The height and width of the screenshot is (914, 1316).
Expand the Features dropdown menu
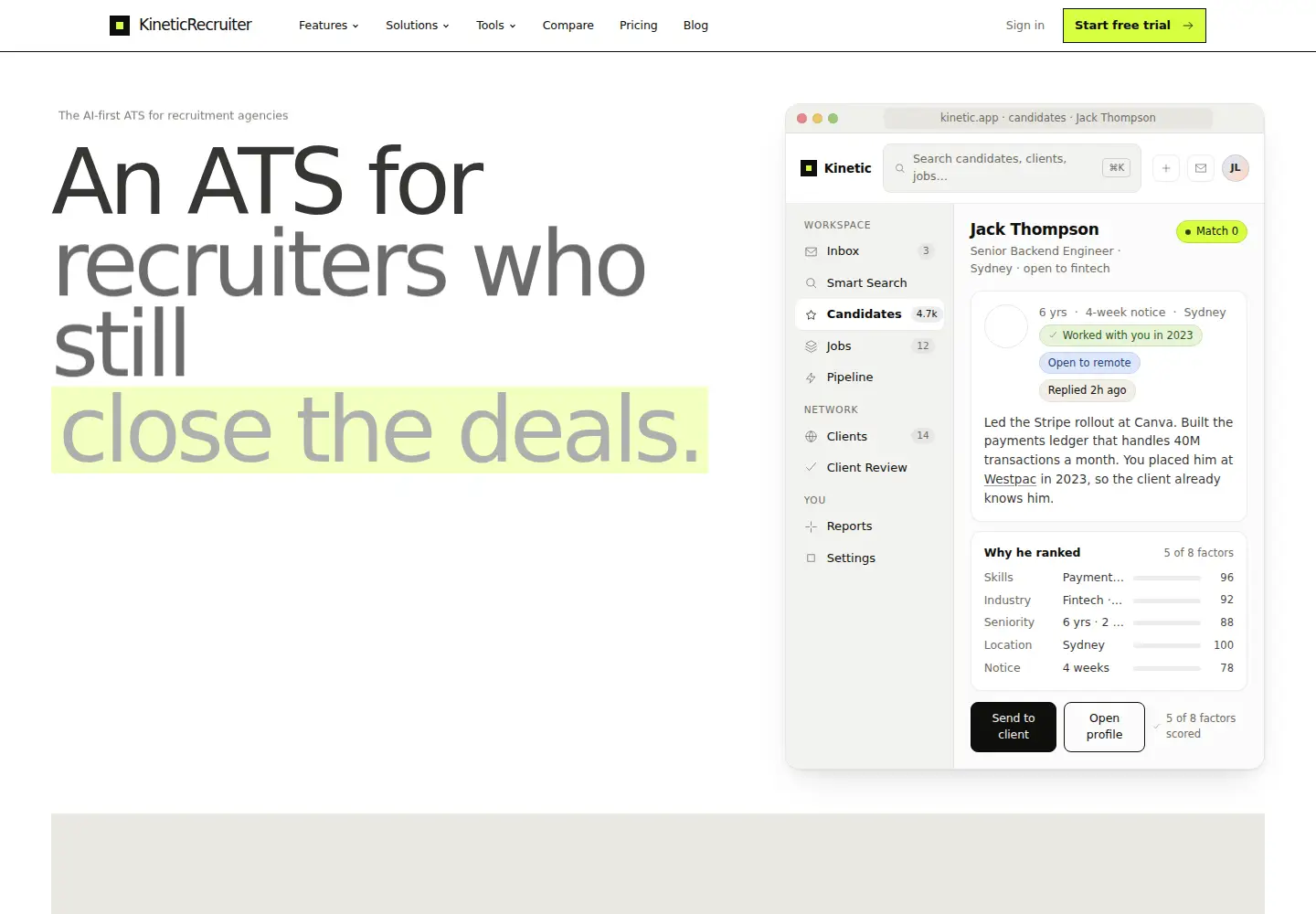pyautogui.click(x=329, y=26)
